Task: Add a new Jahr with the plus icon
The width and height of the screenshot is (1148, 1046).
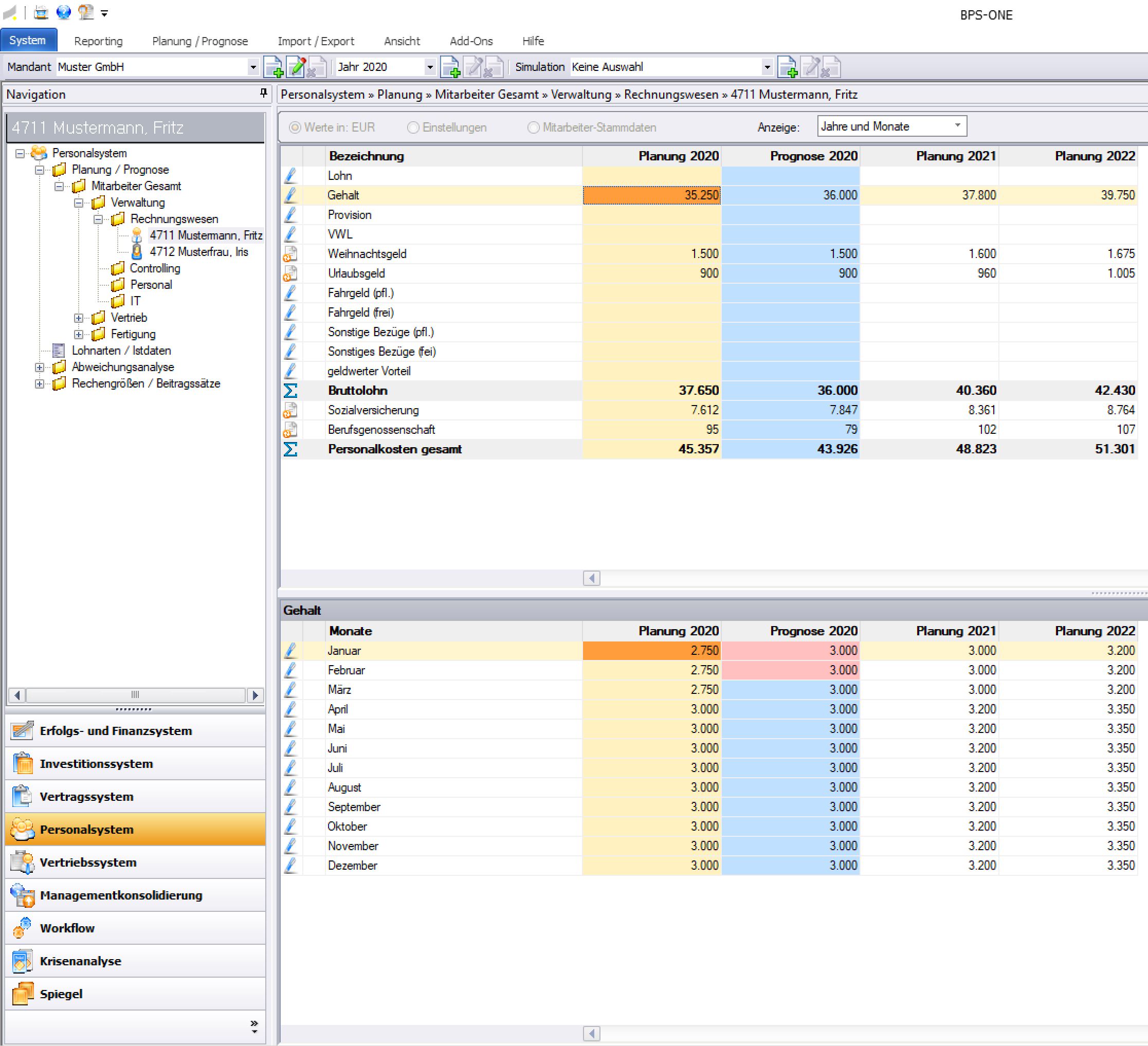Action: (450, 67)
